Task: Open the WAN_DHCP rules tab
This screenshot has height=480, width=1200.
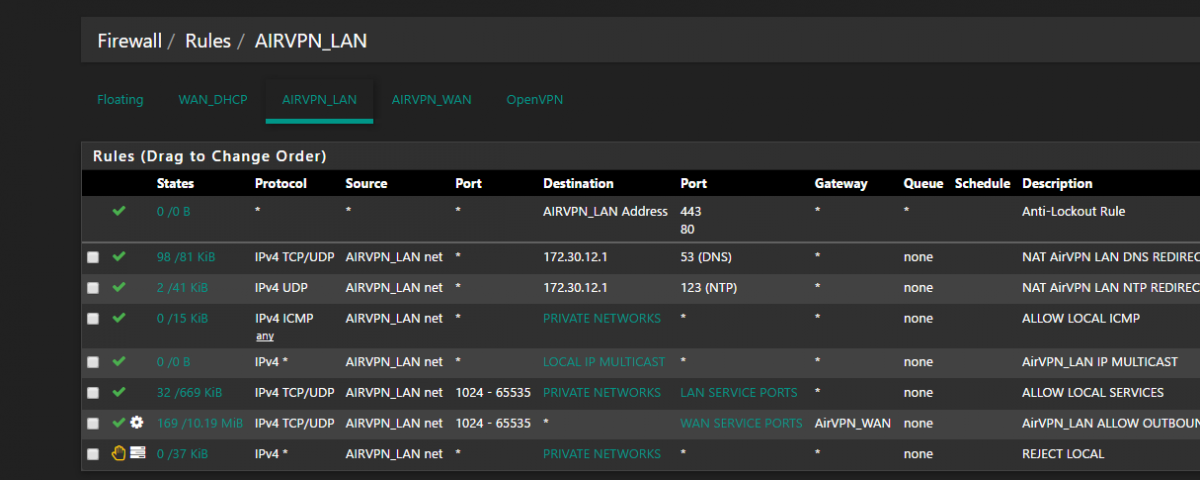Action: [x=213, y=100]
